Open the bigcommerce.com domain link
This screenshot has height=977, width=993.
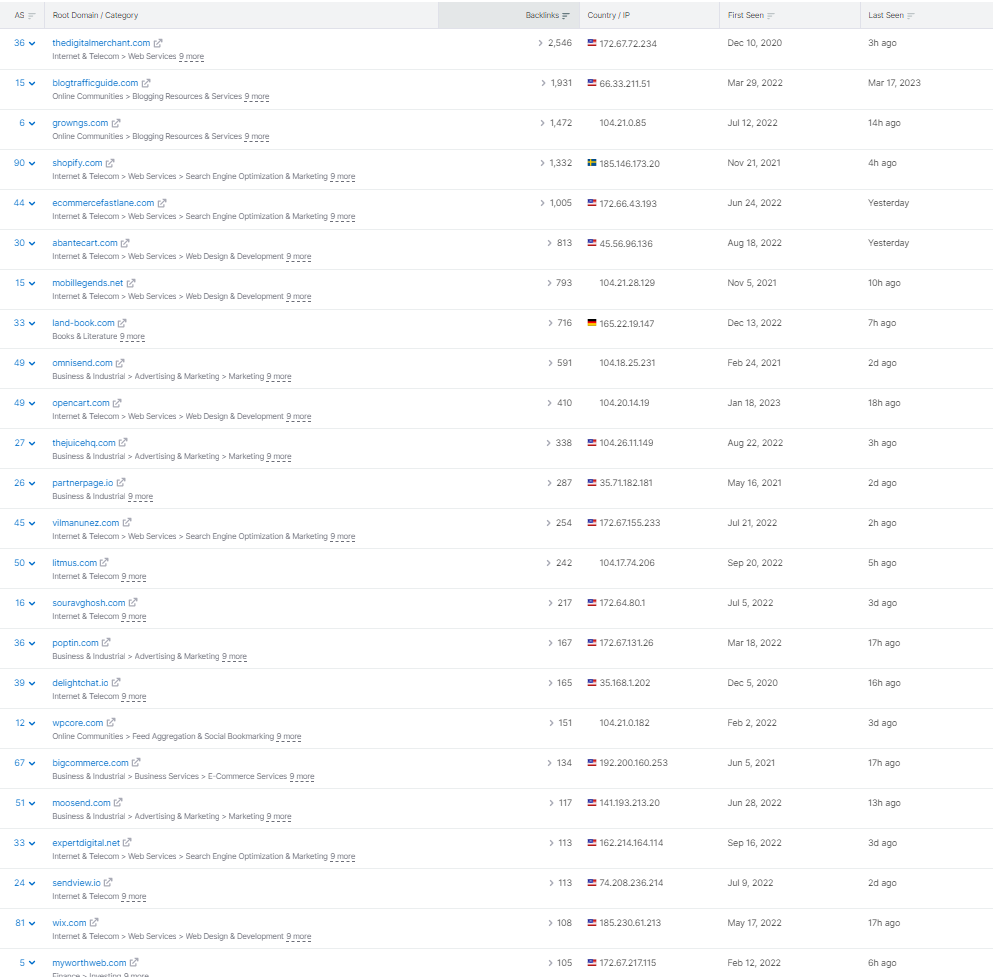pyautogui.click(x=91, y=762)
